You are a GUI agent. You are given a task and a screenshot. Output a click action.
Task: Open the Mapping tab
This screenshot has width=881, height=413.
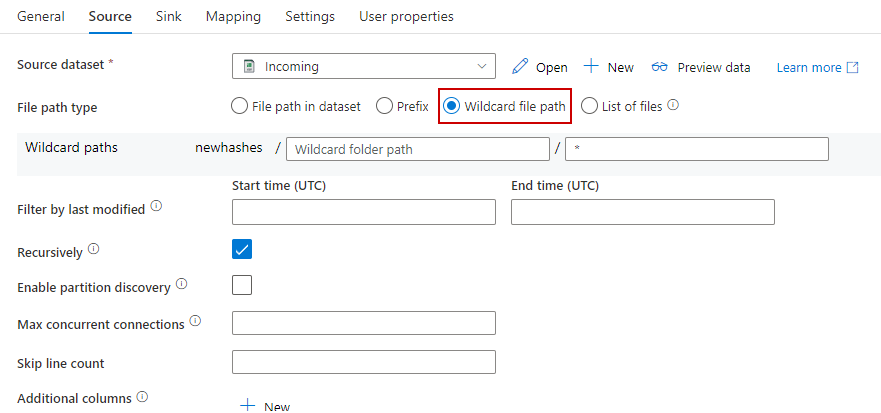click(233, 17)
